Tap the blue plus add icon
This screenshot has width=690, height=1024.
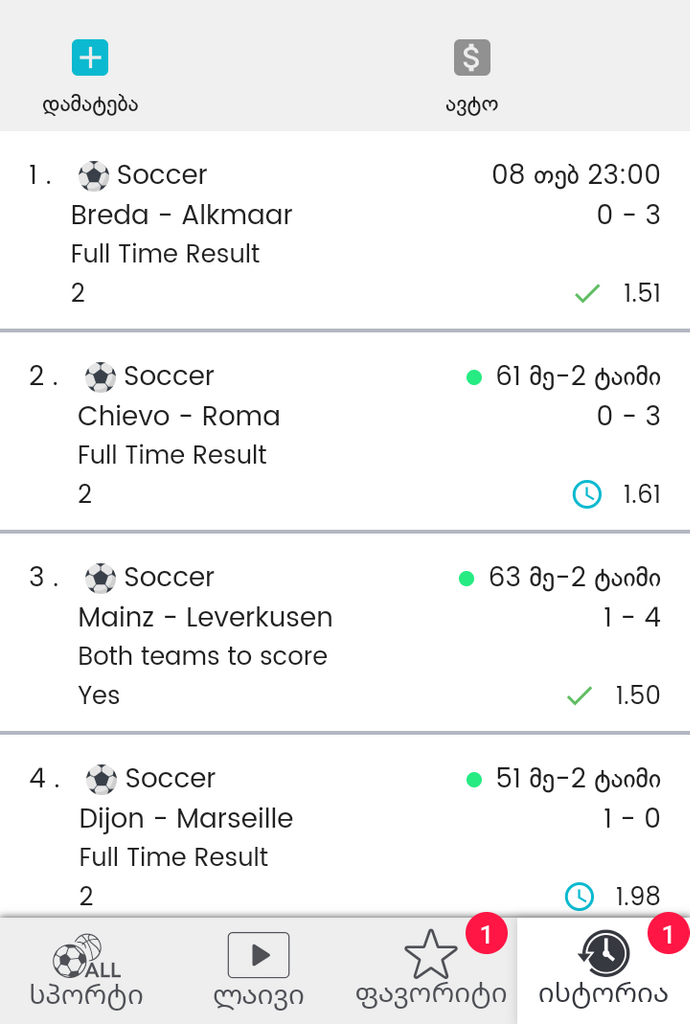(90, 58)
